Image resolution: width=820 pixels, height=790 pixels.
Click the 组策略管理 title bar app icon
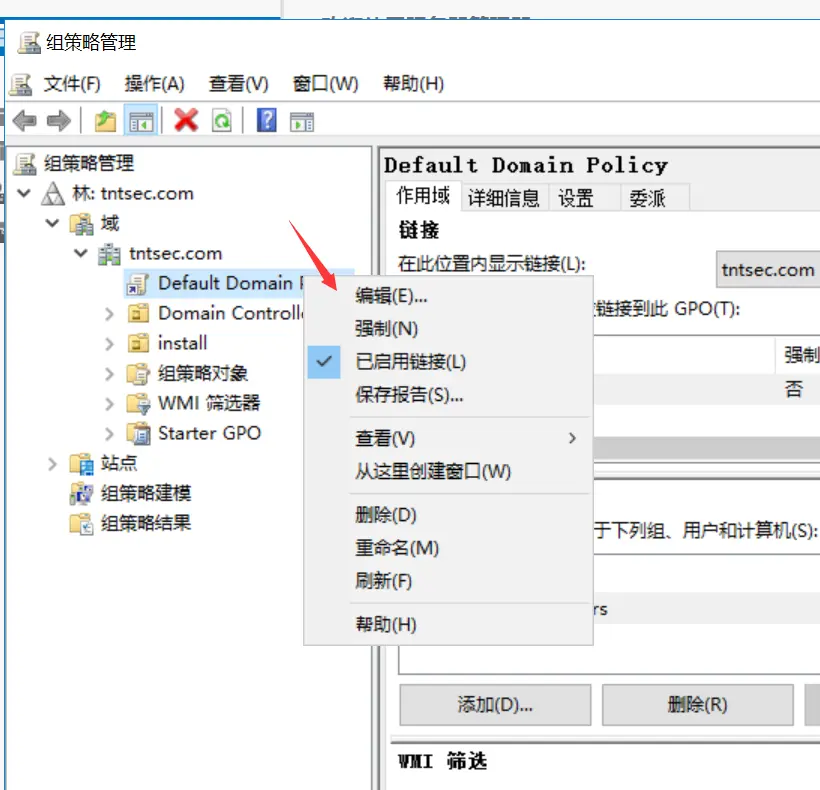[29, 42]
